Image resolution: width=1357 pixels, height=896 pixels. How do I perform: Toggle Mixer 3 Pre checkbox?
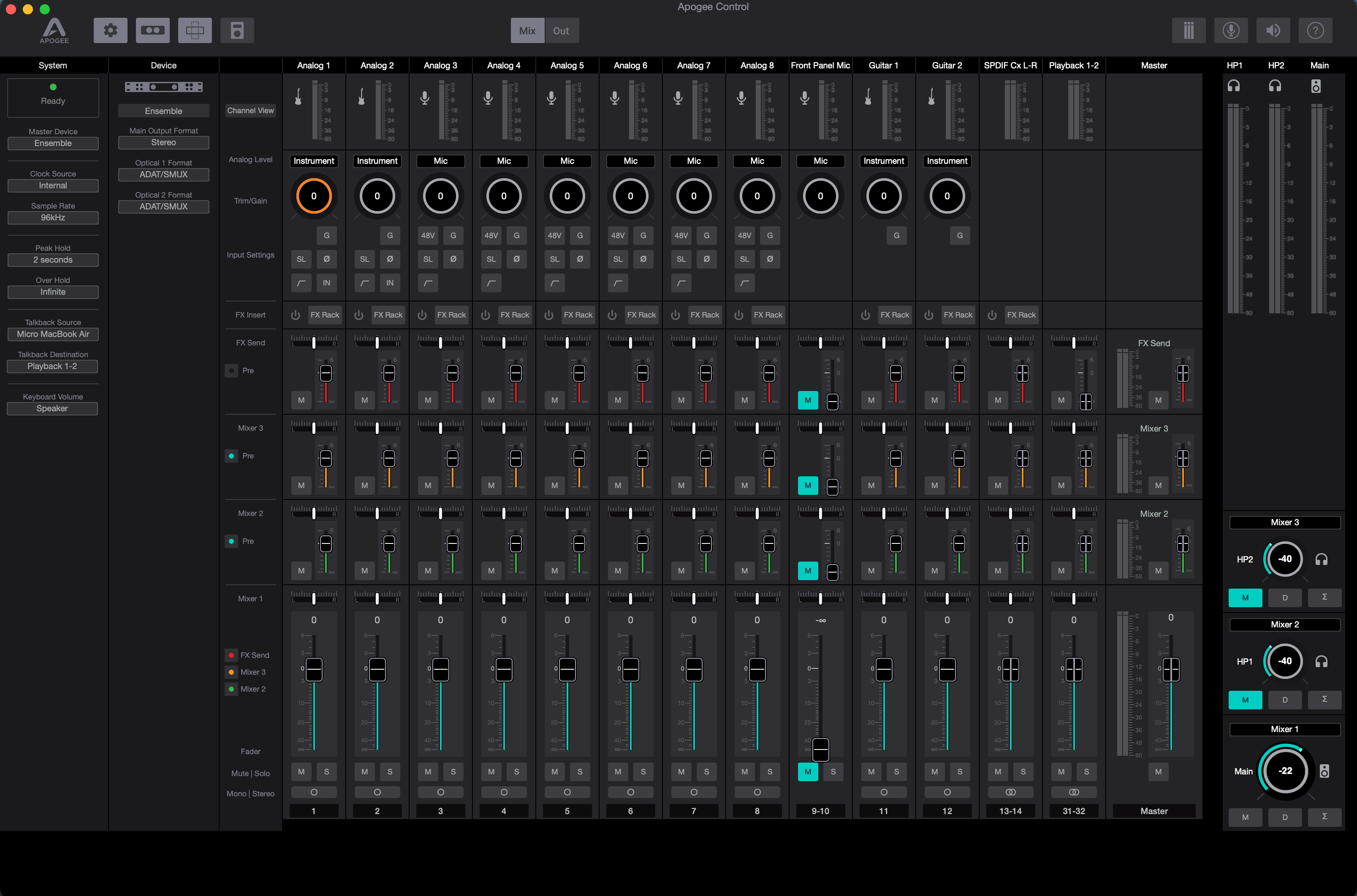pos(231,456)
